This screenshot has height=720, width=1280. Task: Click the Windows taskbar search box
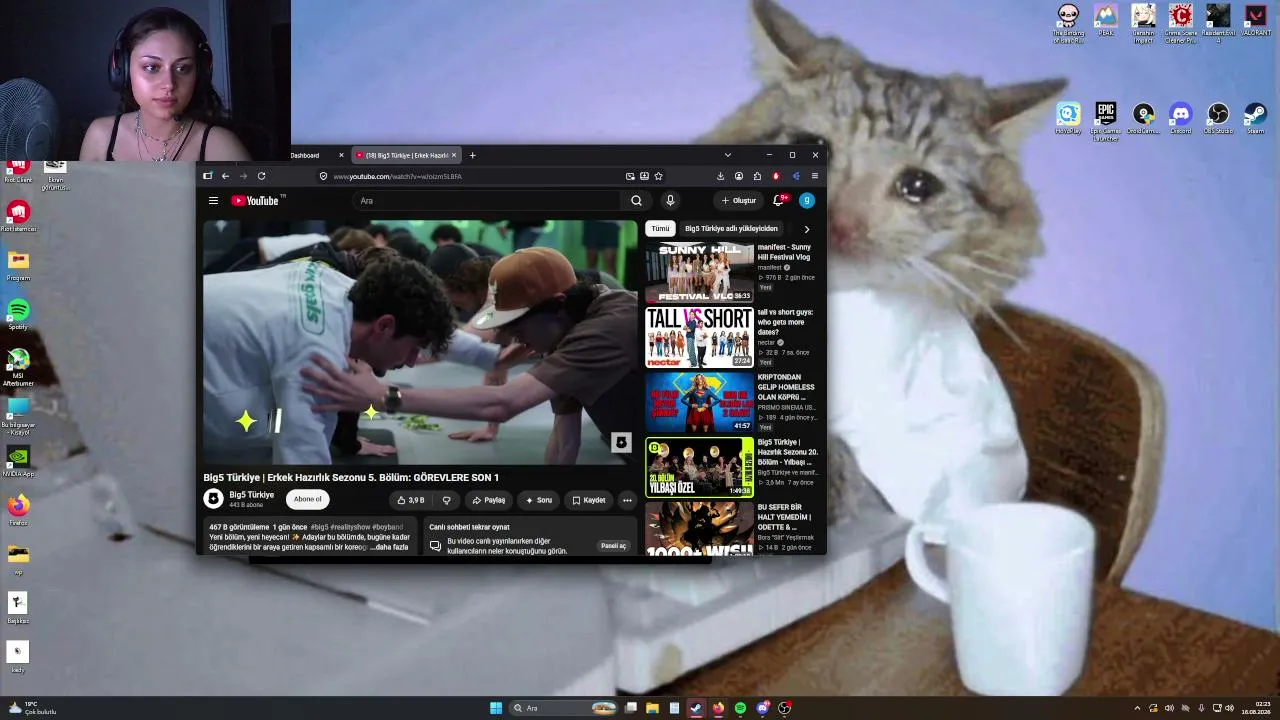[x=562, y=708]
